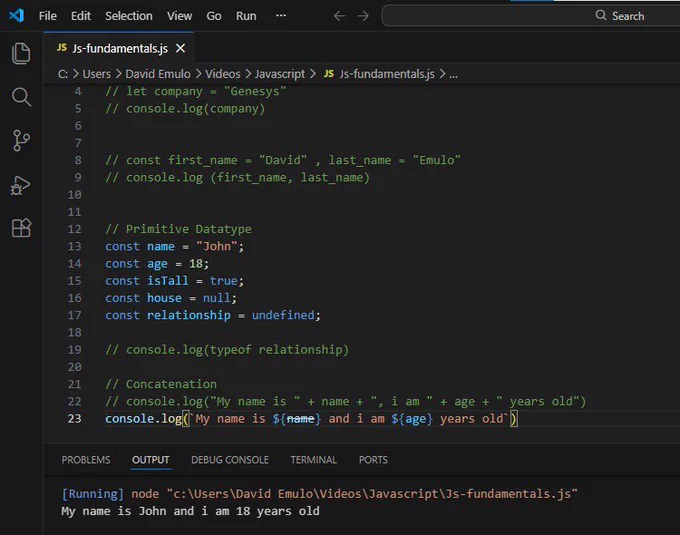Expand the Videos breadcrumb folder

(222, 74)
